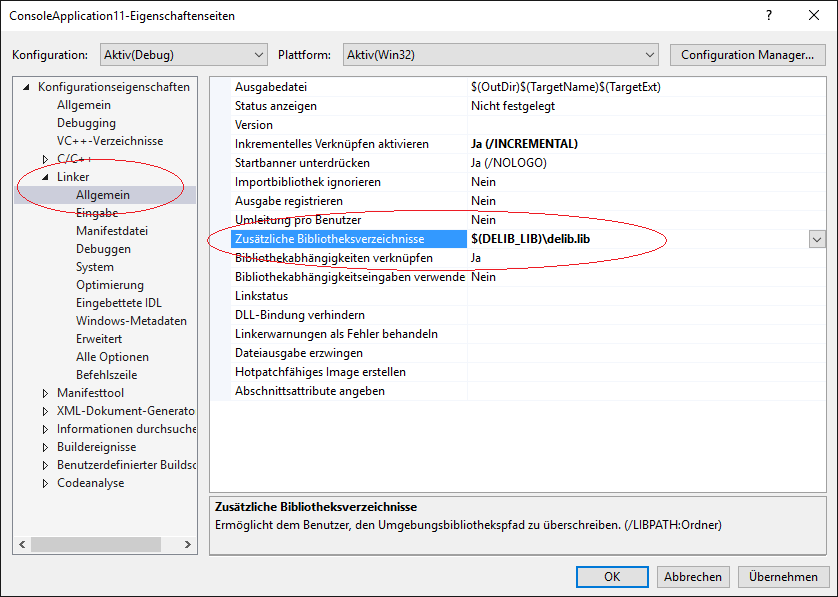Expand the Buildereignisse tree node

coord(45,447)
